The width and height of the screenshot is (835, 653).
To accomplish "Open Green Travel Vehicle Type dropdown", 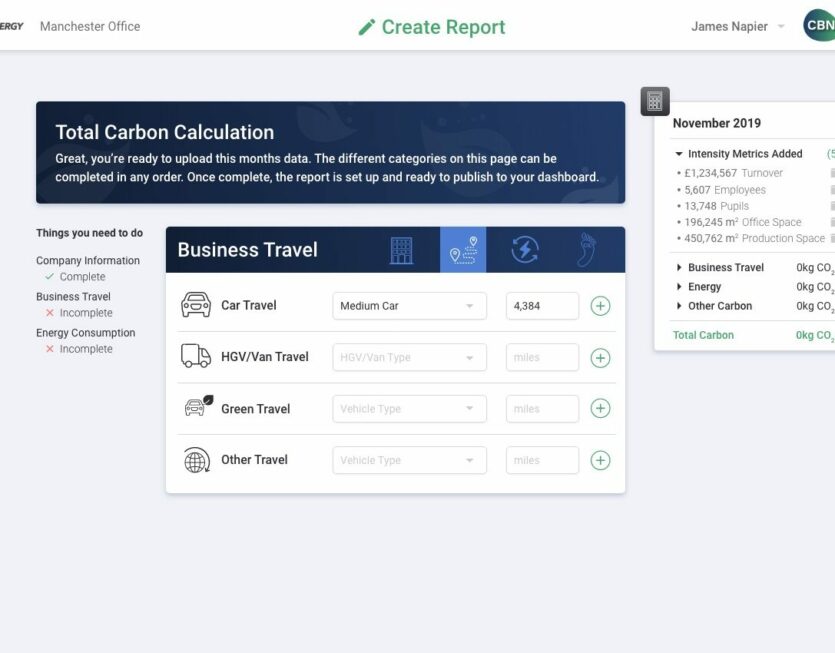I will [409, 408].
